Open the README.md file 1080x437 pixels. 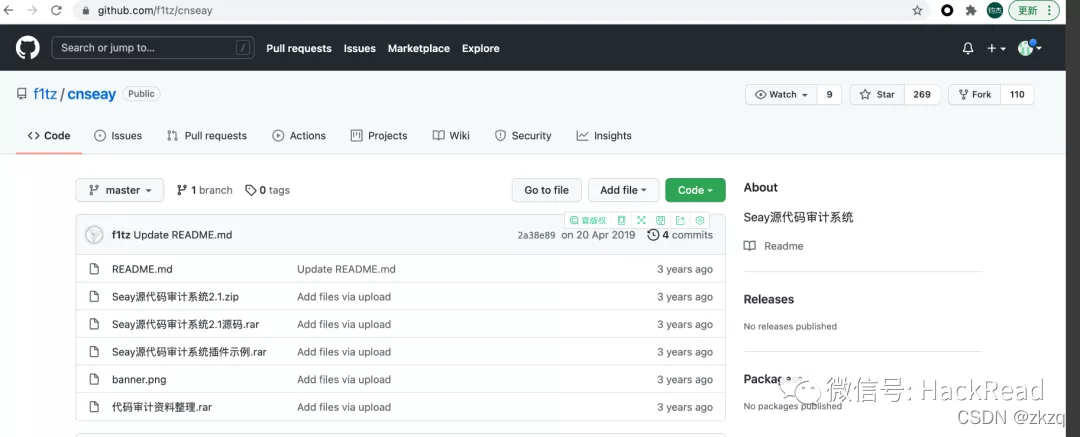coord(142,269)
